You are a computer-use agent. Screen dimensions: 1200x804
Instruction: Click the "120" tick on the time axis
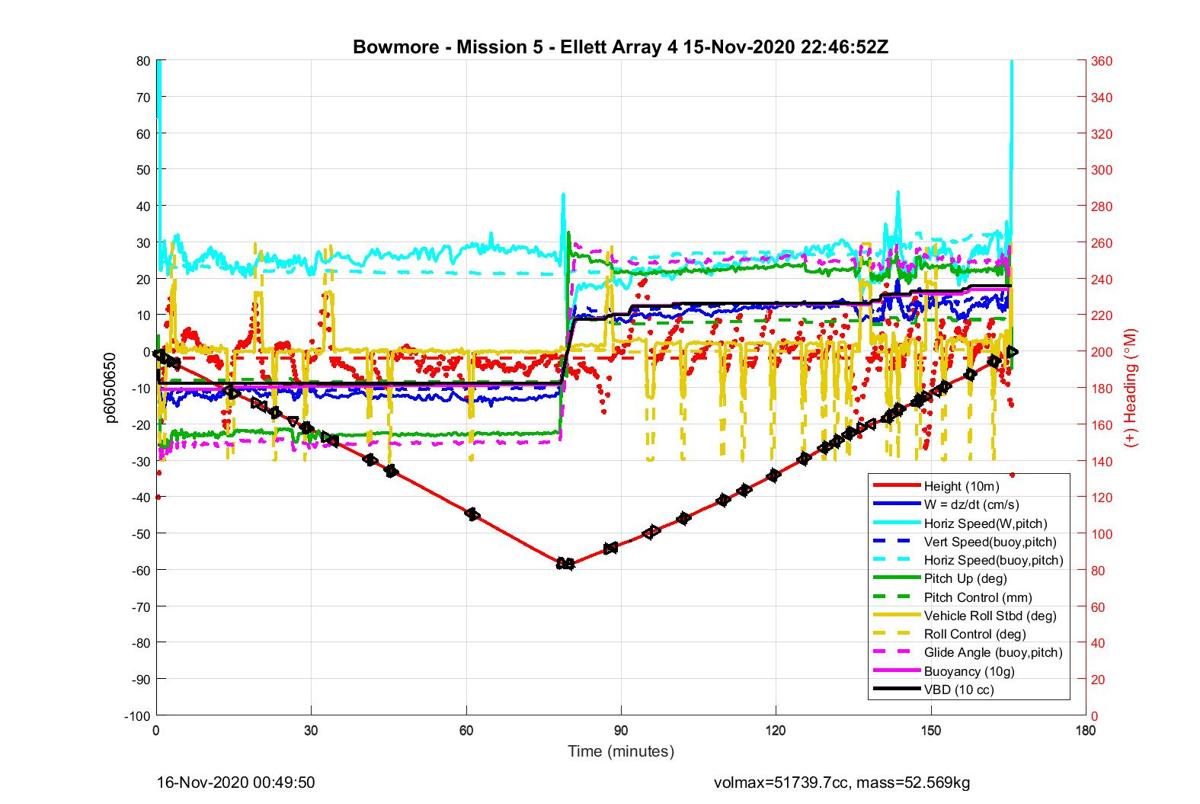click(776, 731)
